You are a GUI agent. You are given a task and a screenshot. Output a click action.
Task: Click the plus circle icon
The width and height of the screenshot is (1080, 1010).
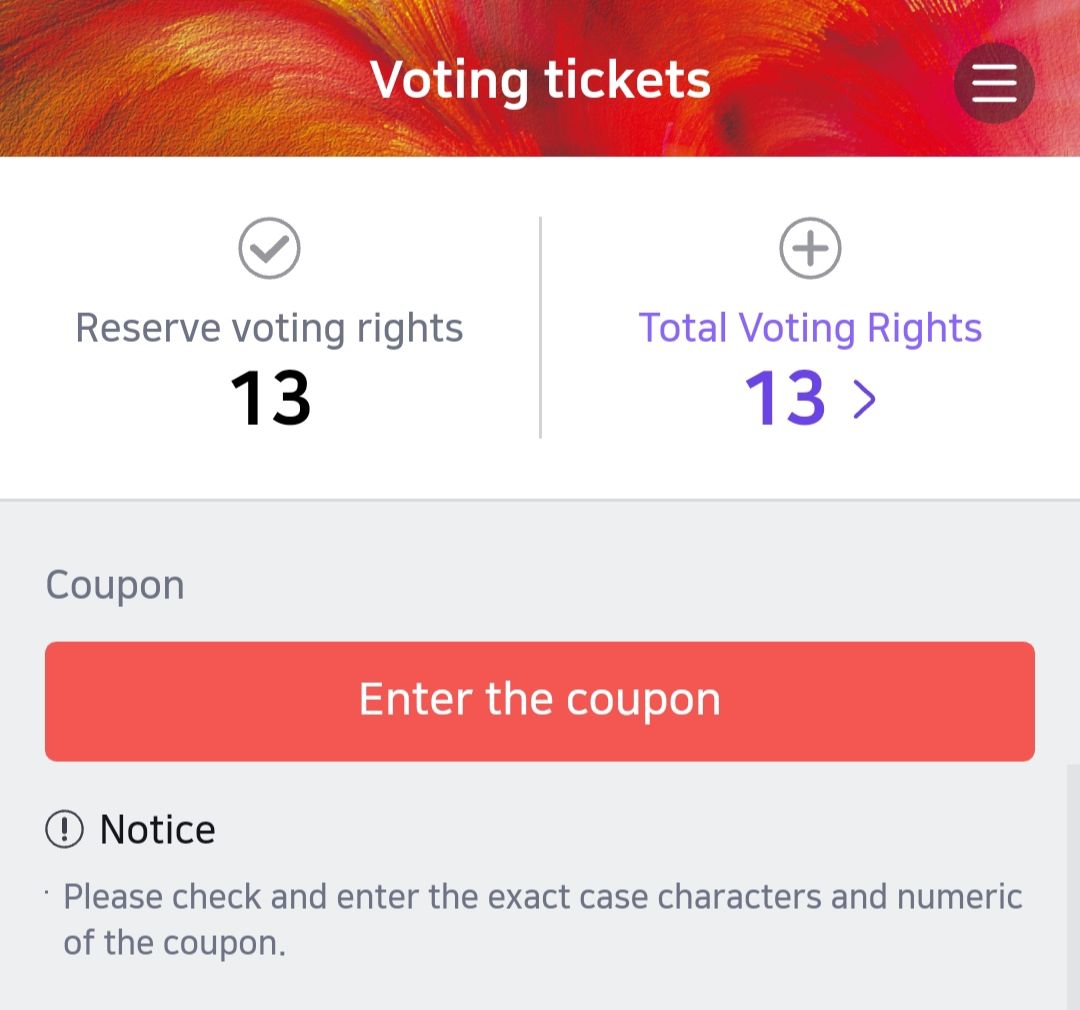pyautogui.click(x=810, y=248)
